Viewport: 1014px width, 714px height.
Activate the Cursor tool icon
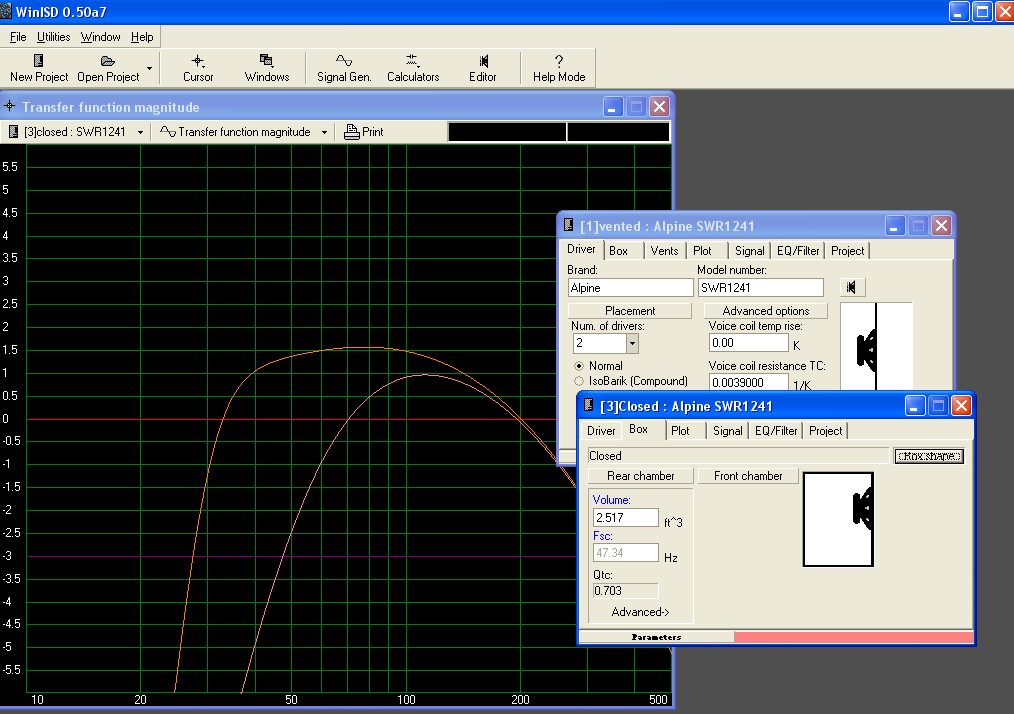coord(198,61)
